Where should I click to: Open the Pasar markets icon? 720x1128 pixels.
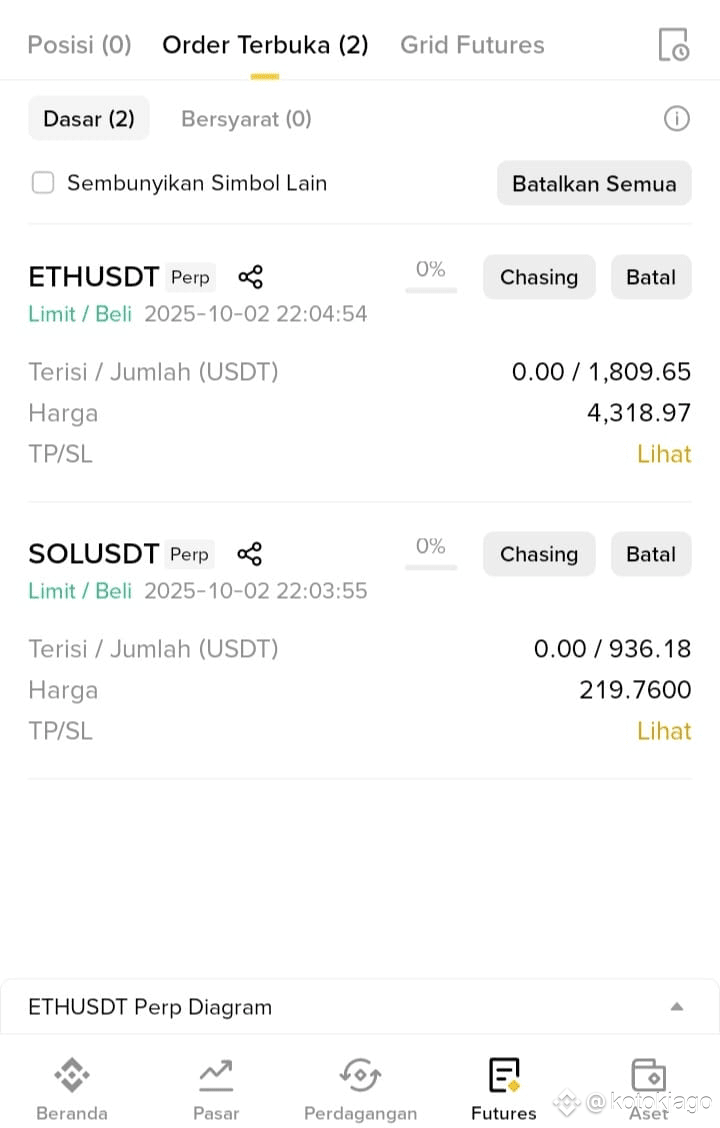[216, 1075]
